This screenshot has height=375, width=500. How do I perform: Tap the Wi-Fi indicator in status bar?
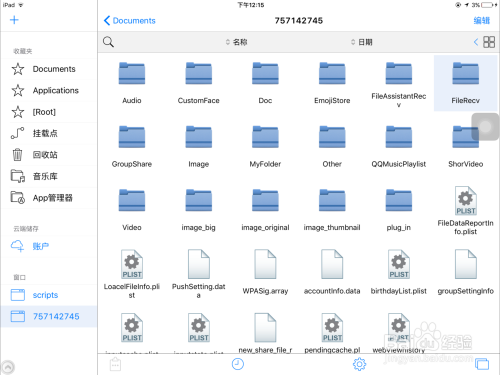[21, 5]
